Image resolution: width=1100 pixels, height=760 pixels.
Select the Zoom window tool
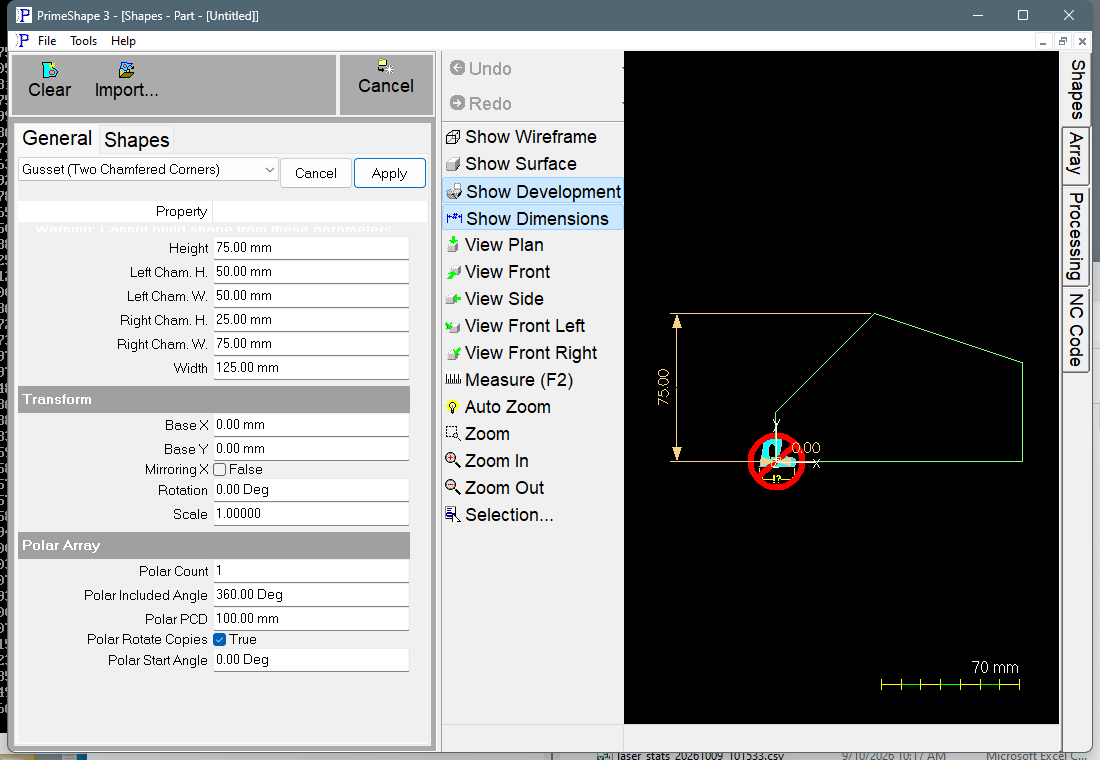[x=478, y=434]
